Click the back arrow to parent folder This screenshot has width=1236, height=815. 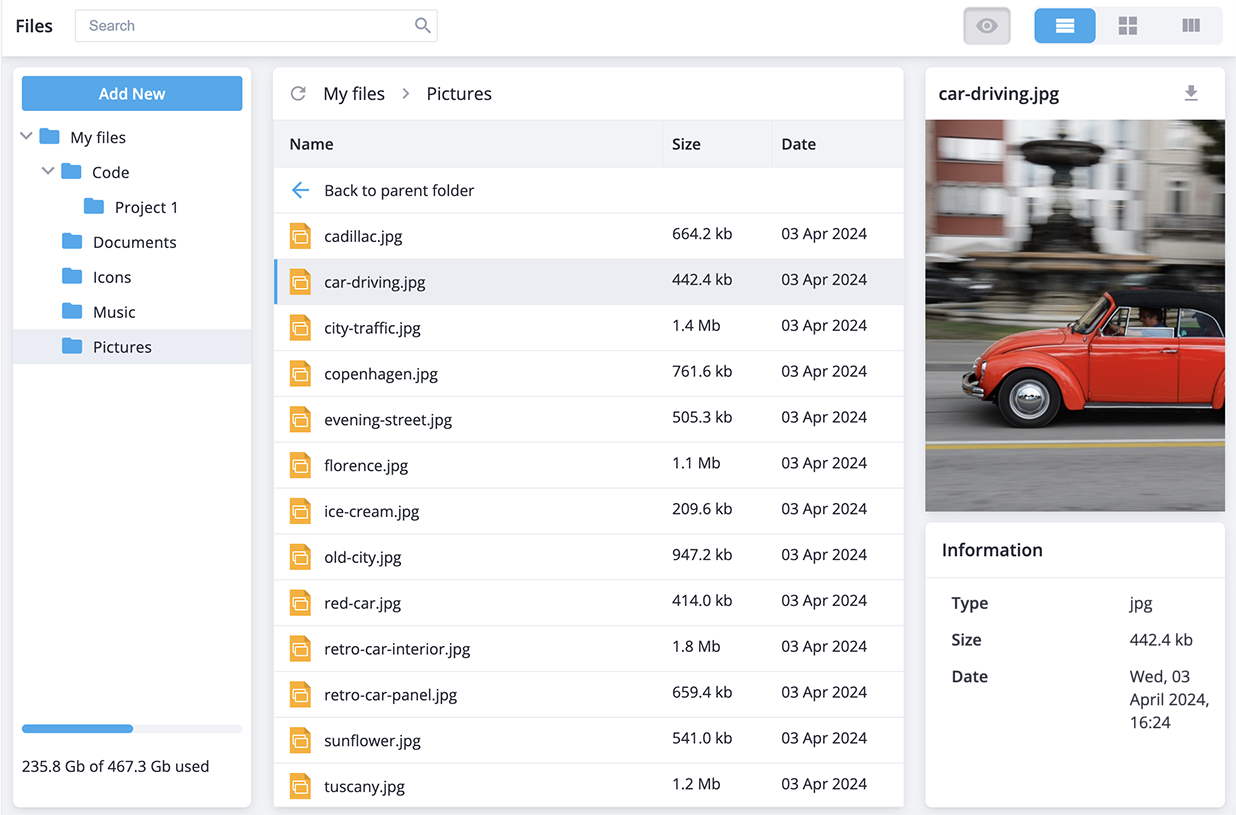(x=300, y=190)
